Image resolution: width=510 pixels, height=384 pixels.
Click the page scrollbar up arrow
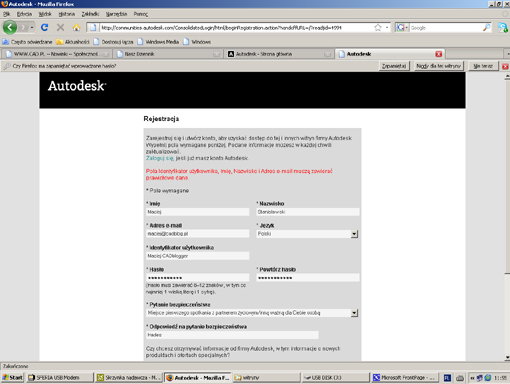coord(507,76)
